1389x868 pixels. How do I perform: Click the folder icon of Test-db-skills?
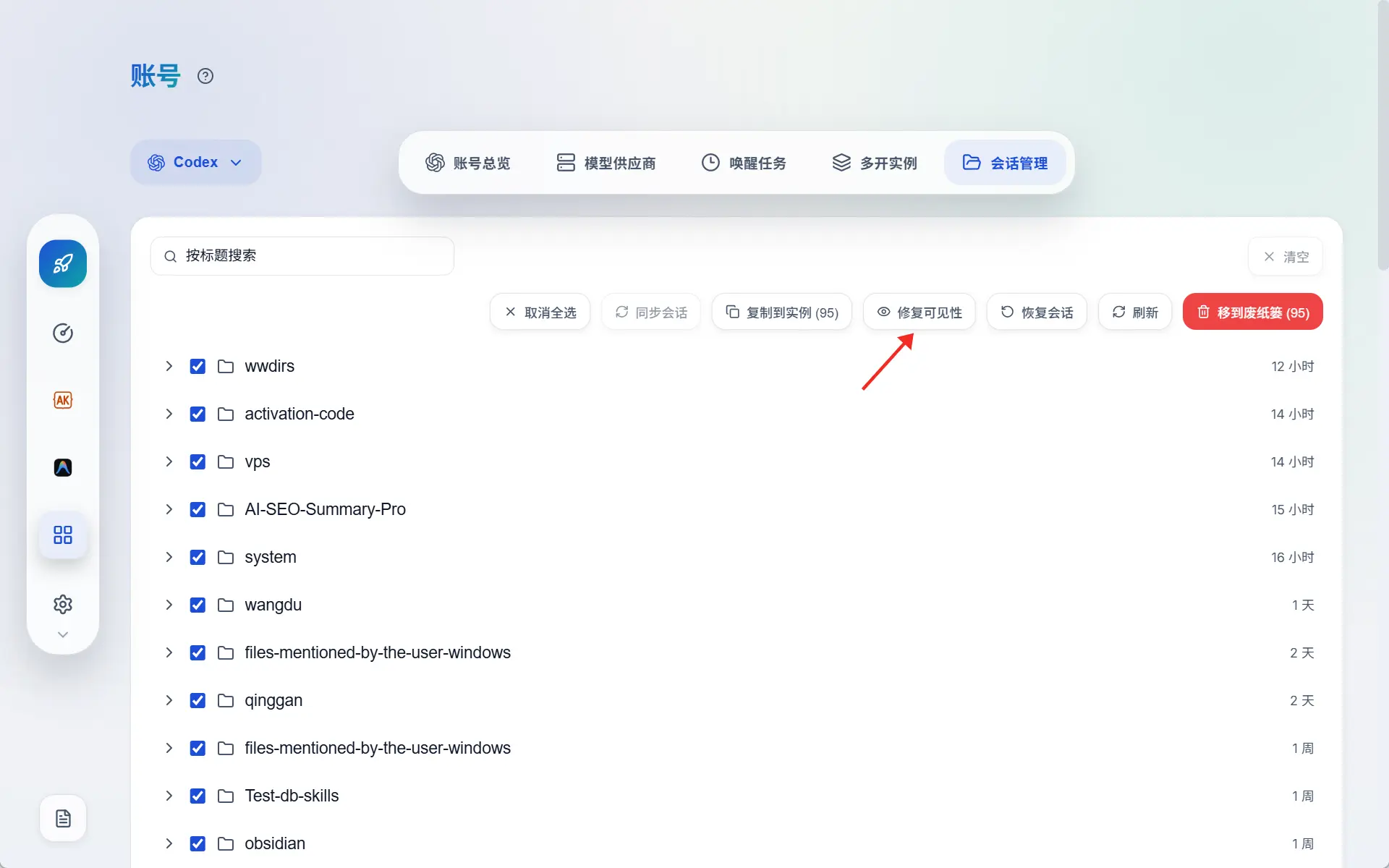click(x=226, y=796)
